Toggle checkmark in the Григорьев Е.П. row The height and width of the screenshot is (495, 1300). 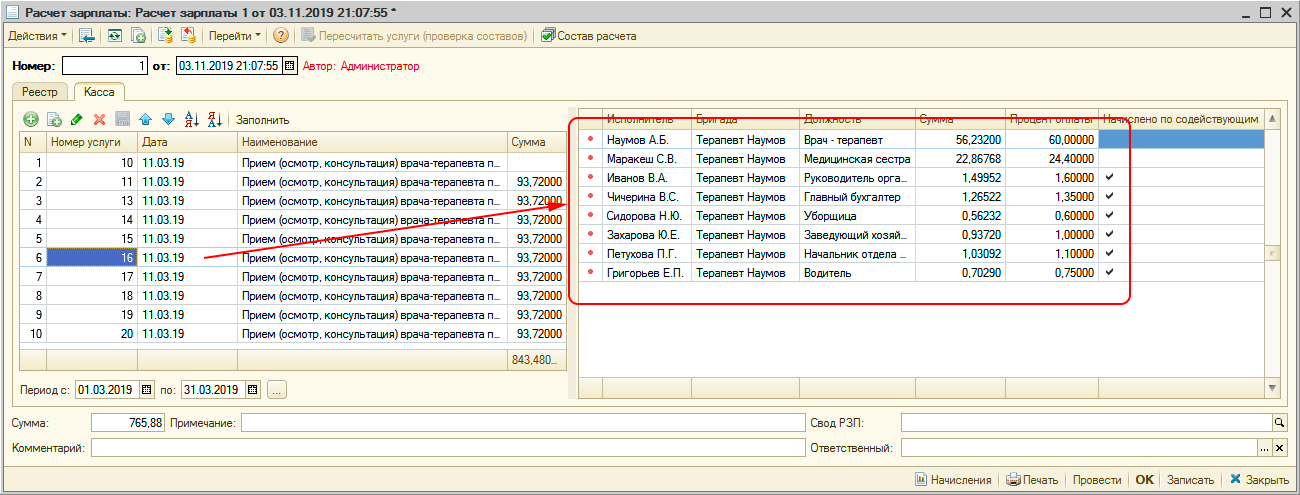(1108, 272)
